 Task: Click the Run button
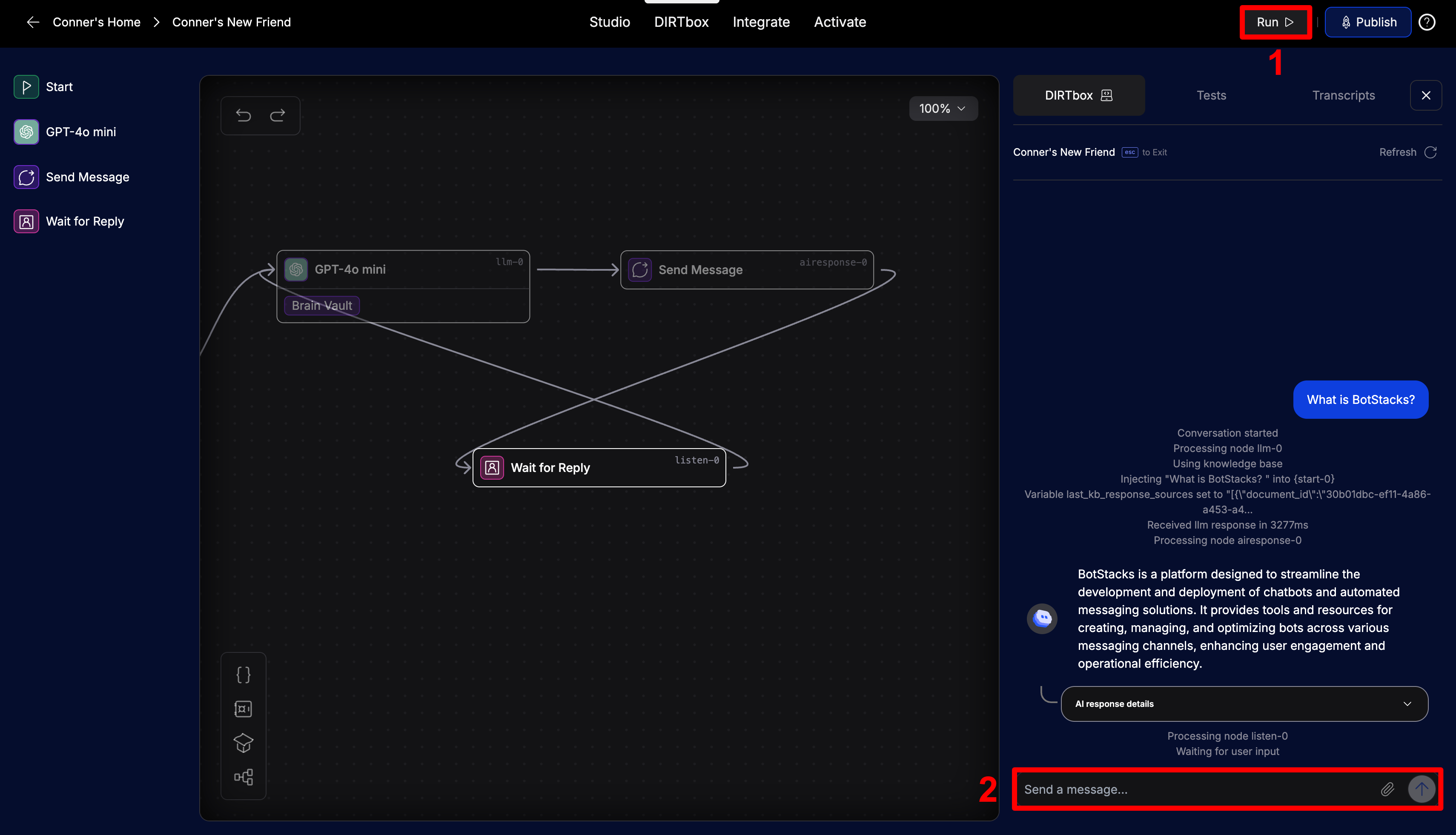pos(1275,22)
